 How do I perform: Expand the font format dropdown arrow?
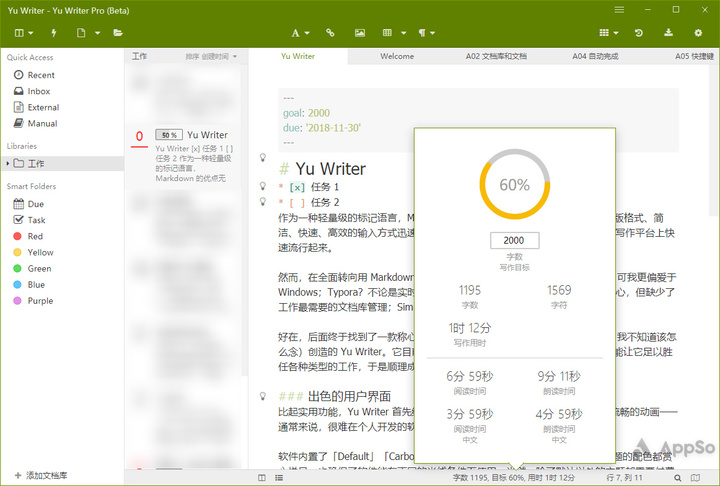307,33
